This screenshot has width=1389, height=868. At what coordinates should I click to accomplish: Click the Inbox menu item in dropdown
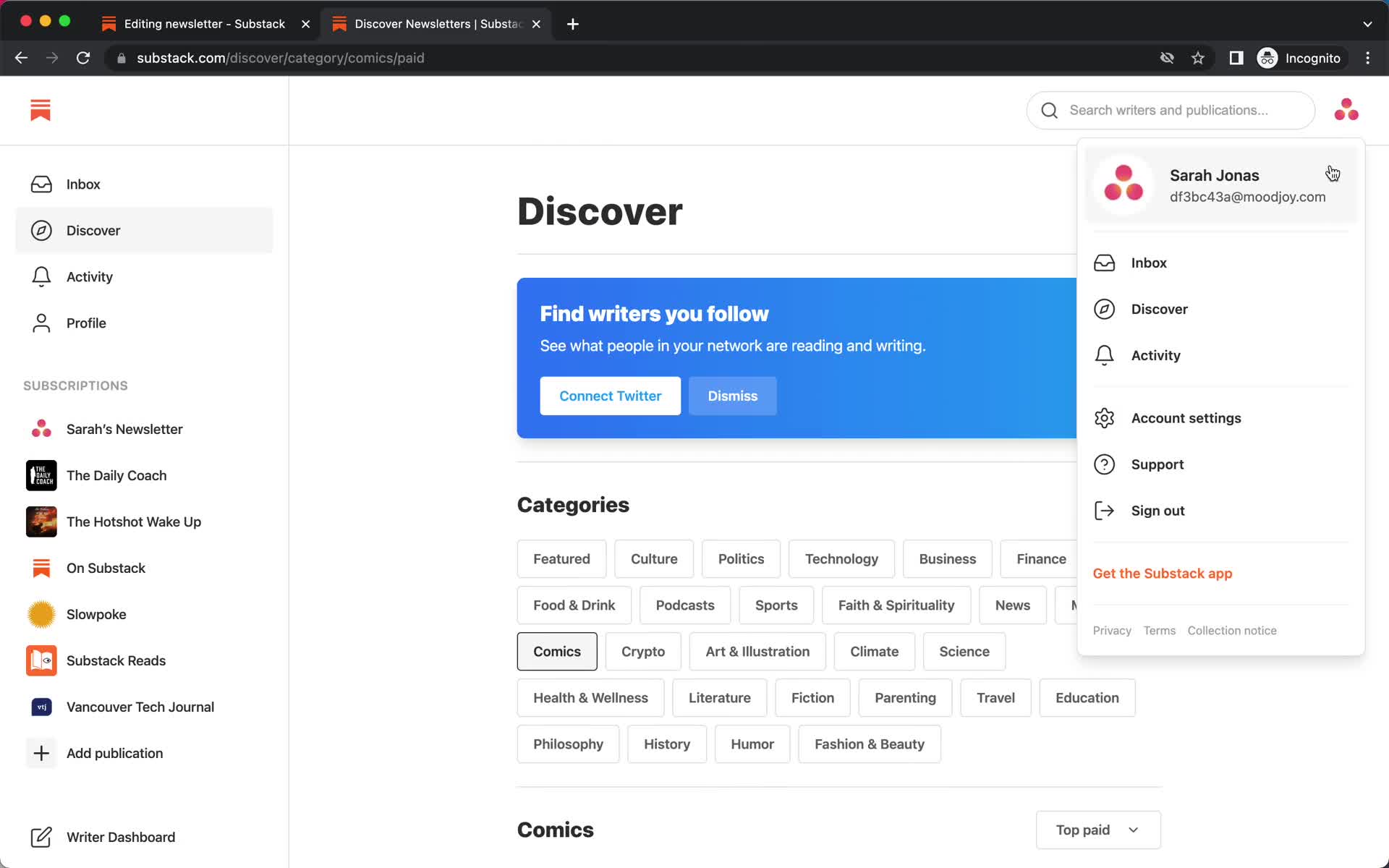click(1149, 262)
